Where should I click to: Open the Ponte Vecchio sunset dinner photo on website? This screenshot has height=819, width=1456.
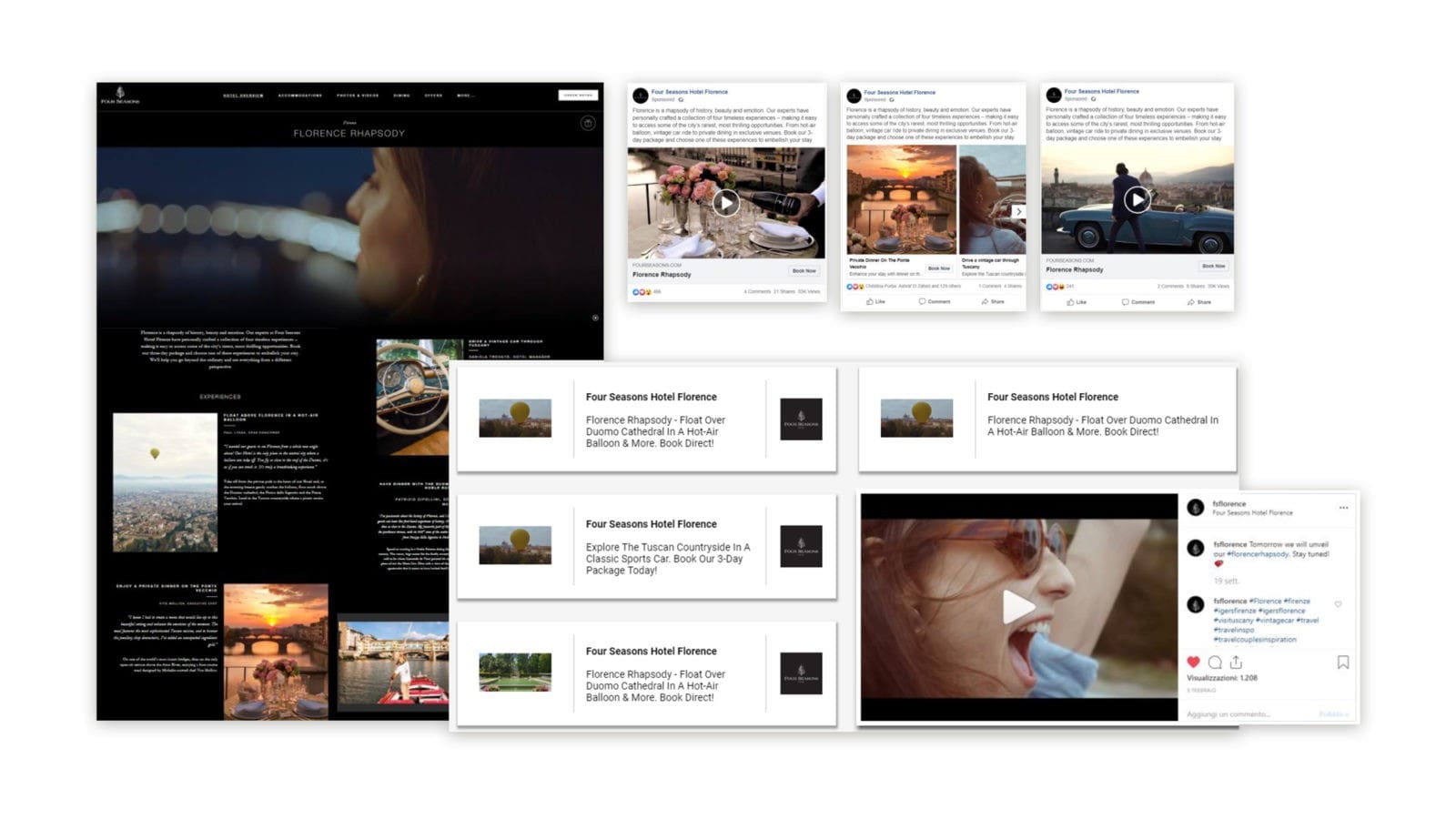276,652
